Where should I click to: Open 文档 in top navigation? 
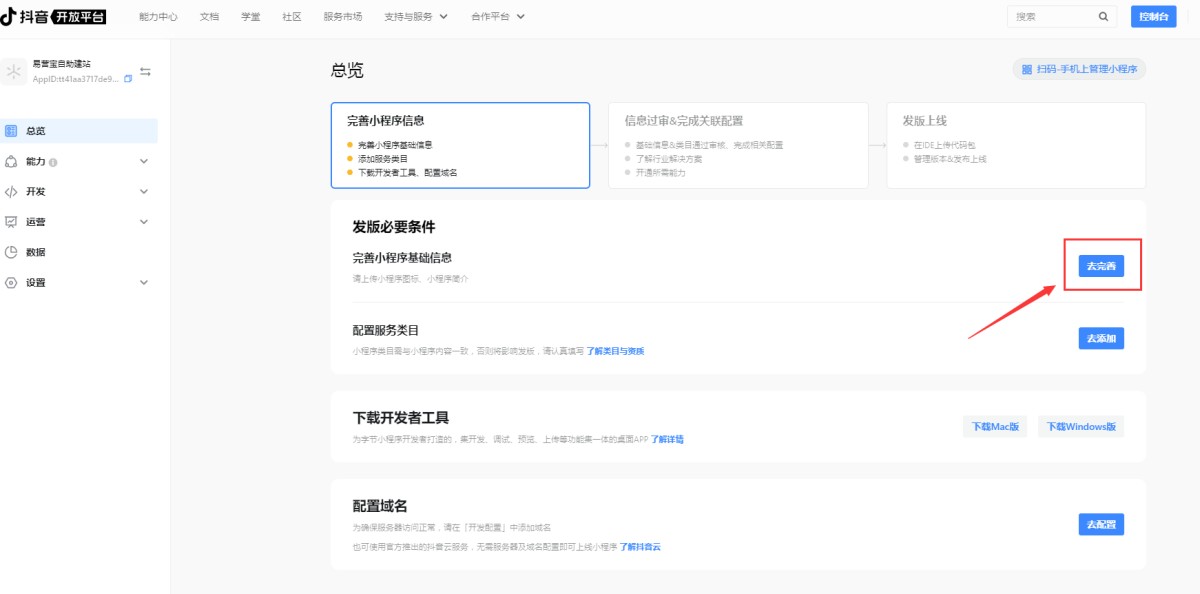[209, 16]
